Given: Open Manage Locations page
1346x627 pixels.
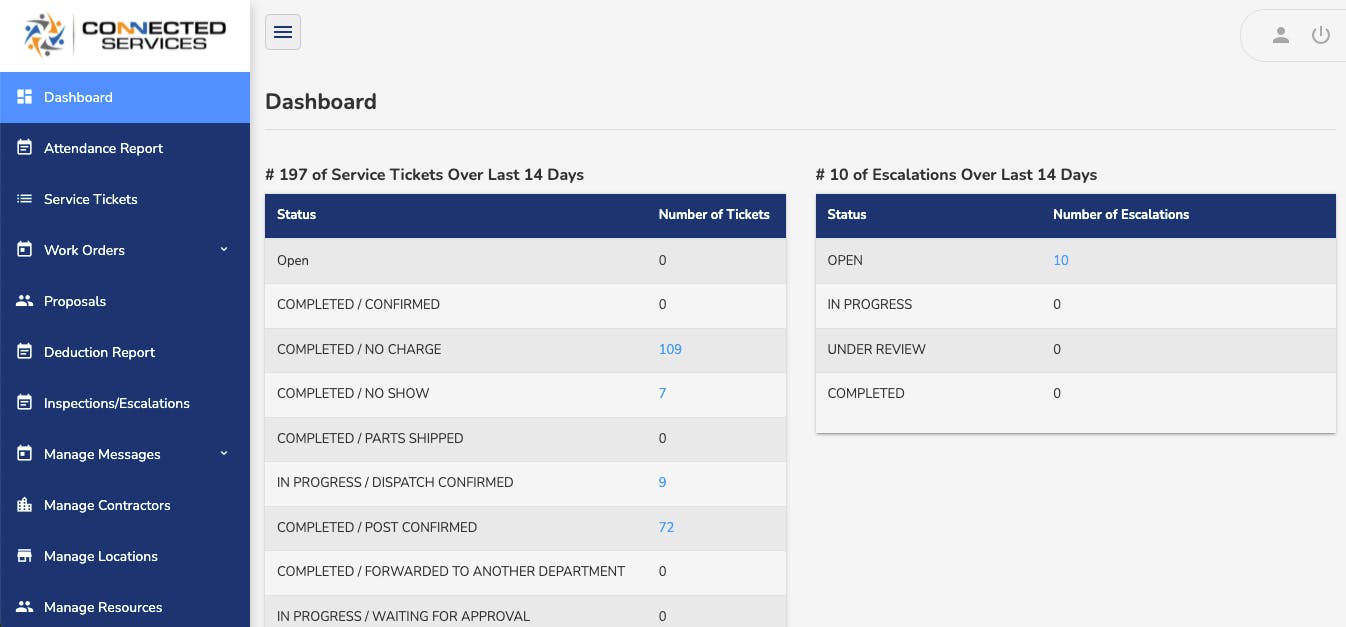Looking at the screenshot, I should (x=125, y=556).
